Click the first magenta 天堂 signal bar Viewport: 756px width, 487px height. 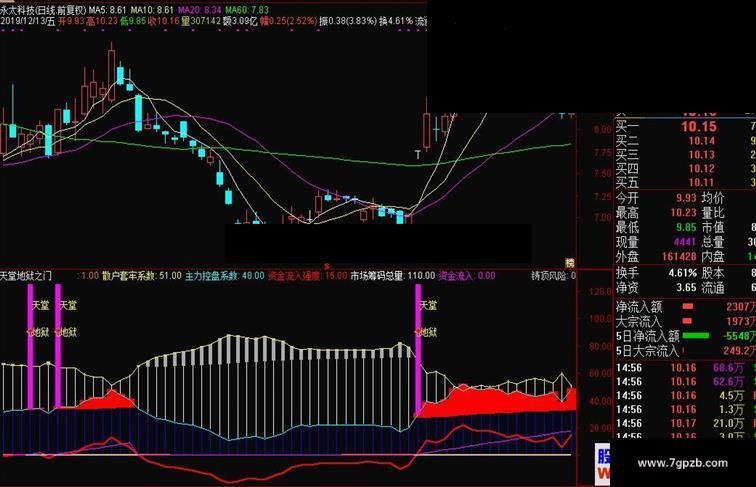click(x=30, y=347)
